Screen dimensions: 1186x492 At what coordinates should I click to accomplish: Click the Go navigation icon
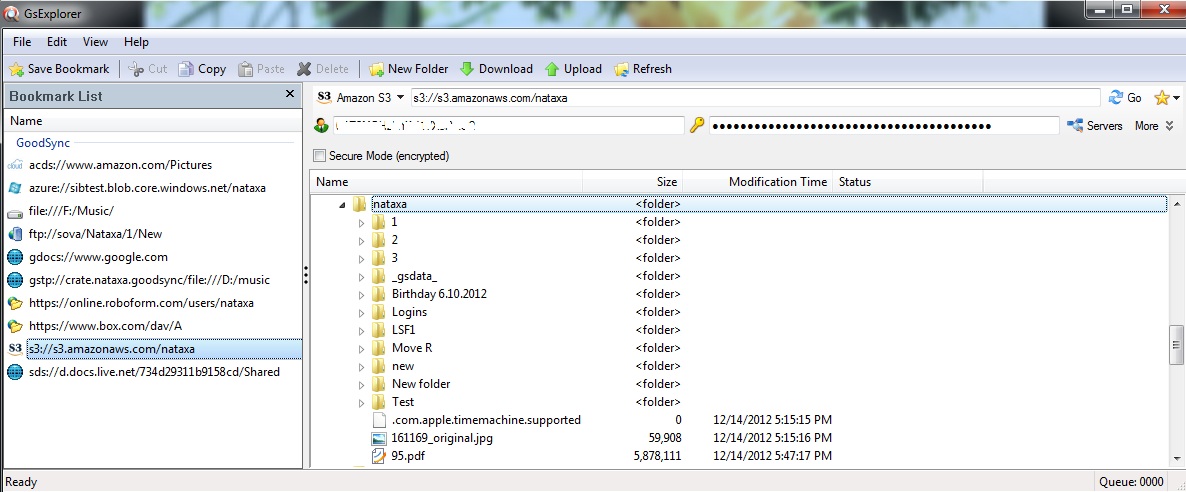1116,98
